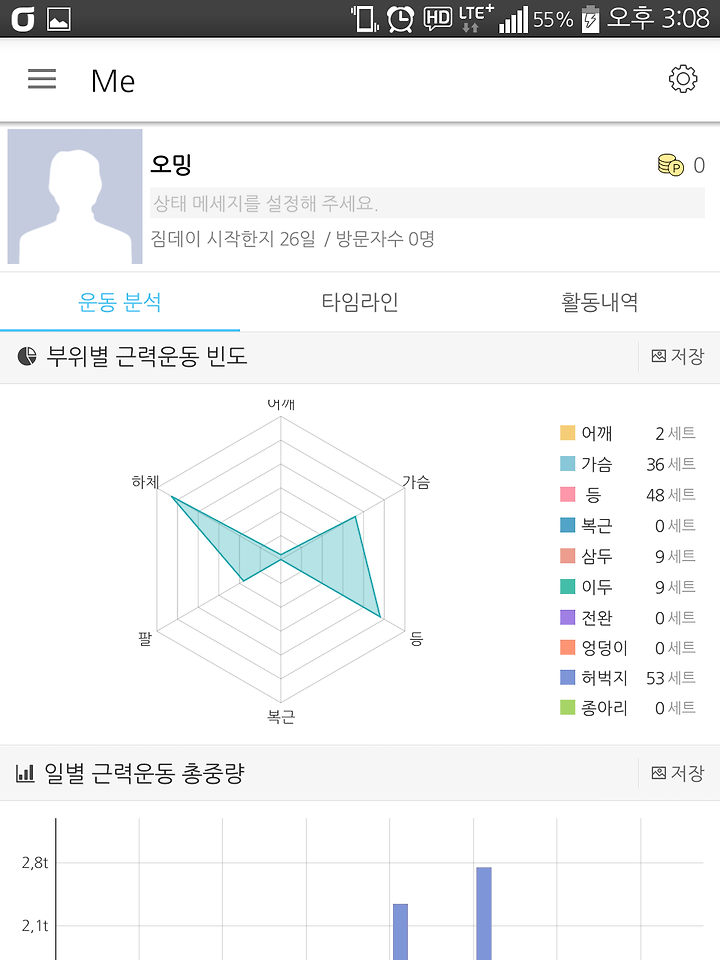This screenshot has width=720, height=960.
Task: Tap the pink 등 legend swatch
Action: 568,494
